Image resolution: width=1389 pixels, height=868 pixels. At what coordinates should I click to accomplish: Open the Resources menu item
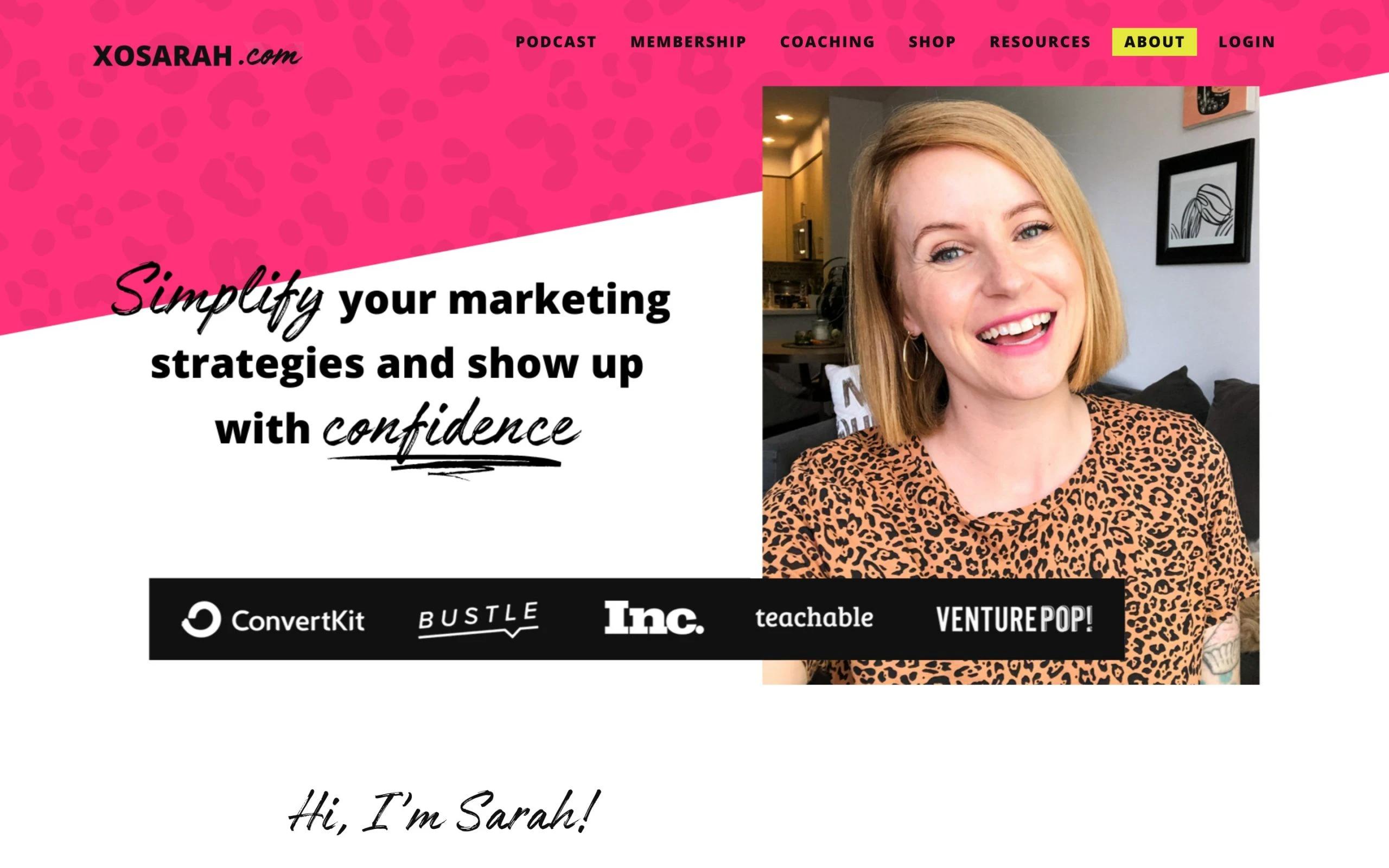(1040, 42)
